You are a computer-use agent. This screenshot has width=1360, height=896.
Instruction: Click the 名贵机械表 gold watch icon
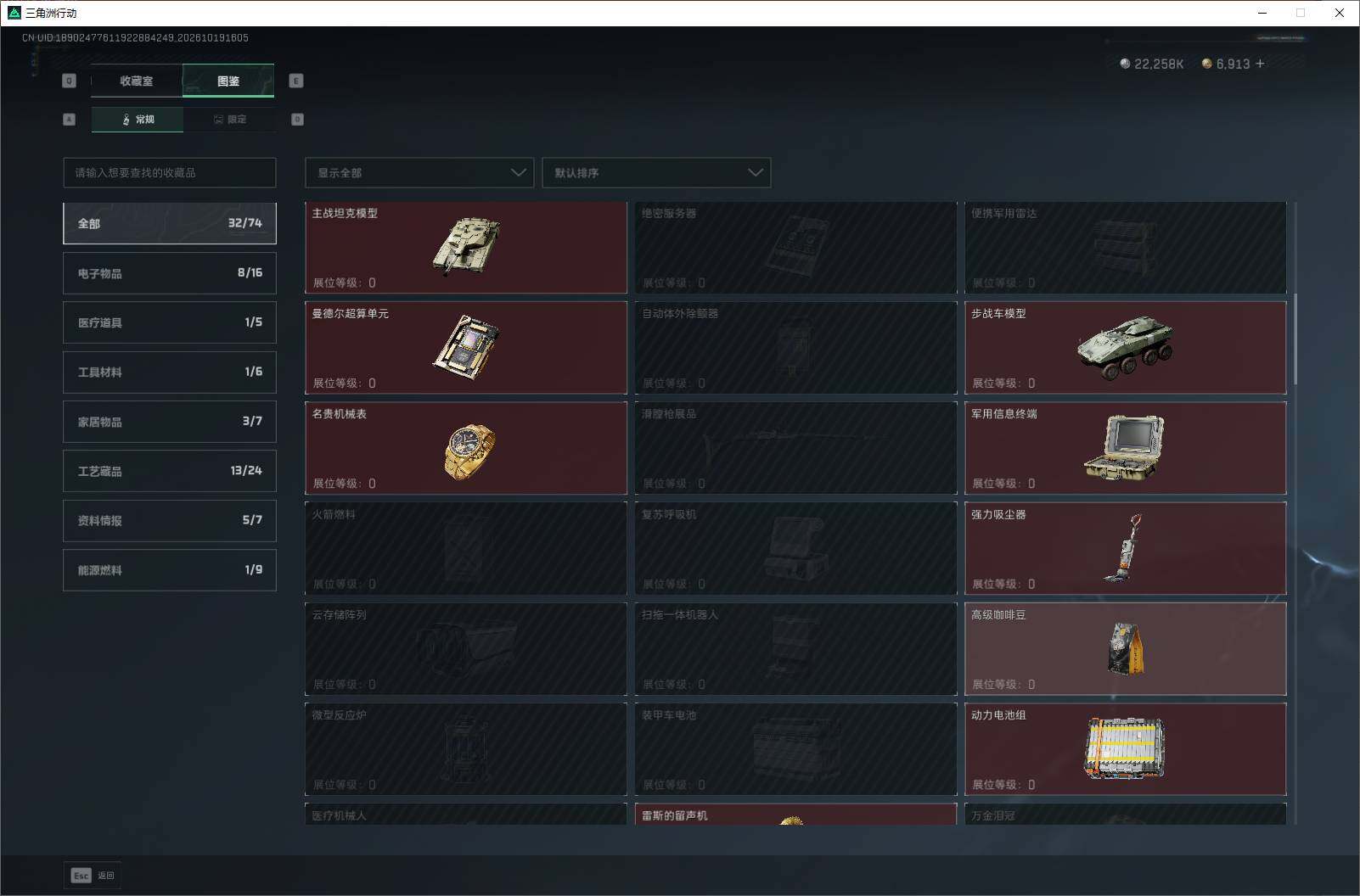point(469,451)
